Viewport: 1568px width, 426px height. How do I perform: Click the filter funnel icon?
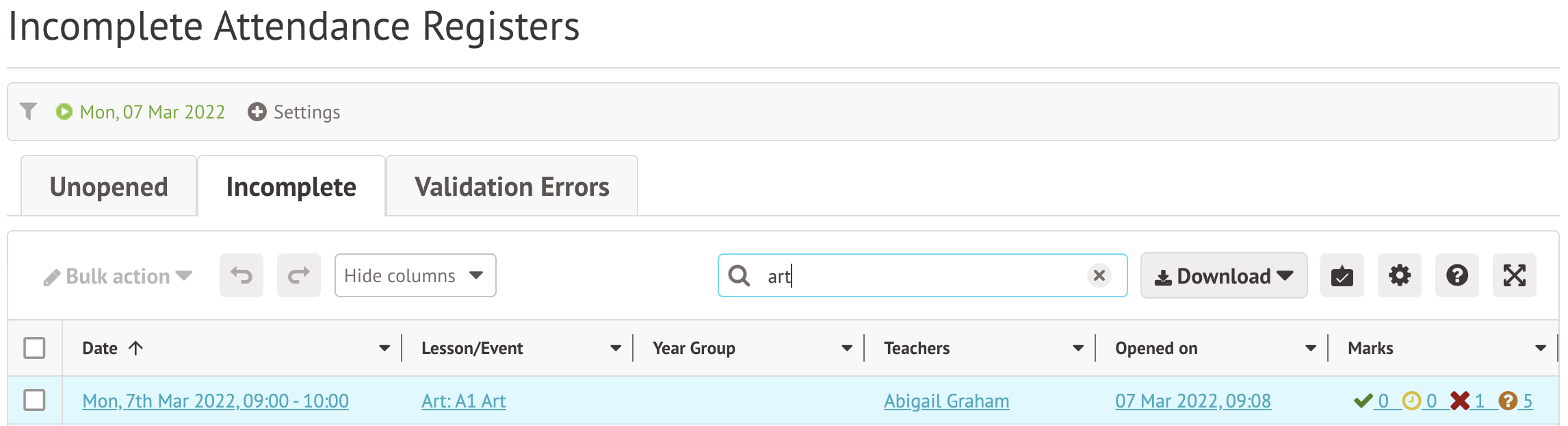pyautogui.click(x=28, y=112)
